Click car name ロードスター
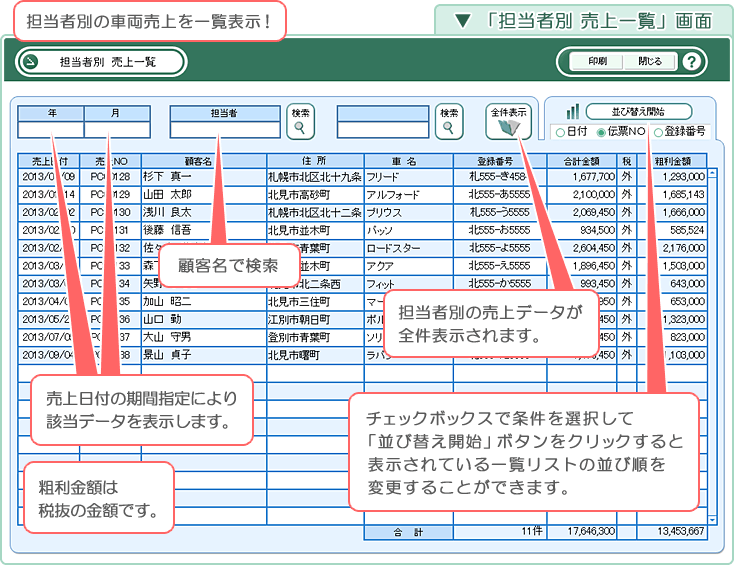 pos(393,249)
